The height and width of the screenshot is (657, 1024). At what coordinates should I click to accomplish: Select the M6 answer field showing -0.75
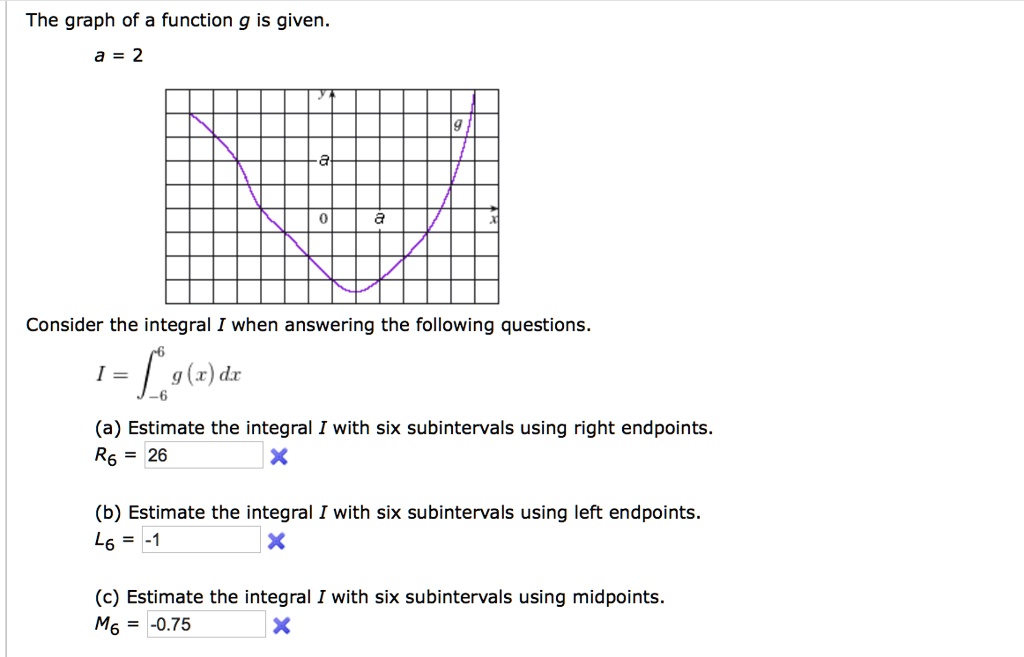[x=205, y=623]
